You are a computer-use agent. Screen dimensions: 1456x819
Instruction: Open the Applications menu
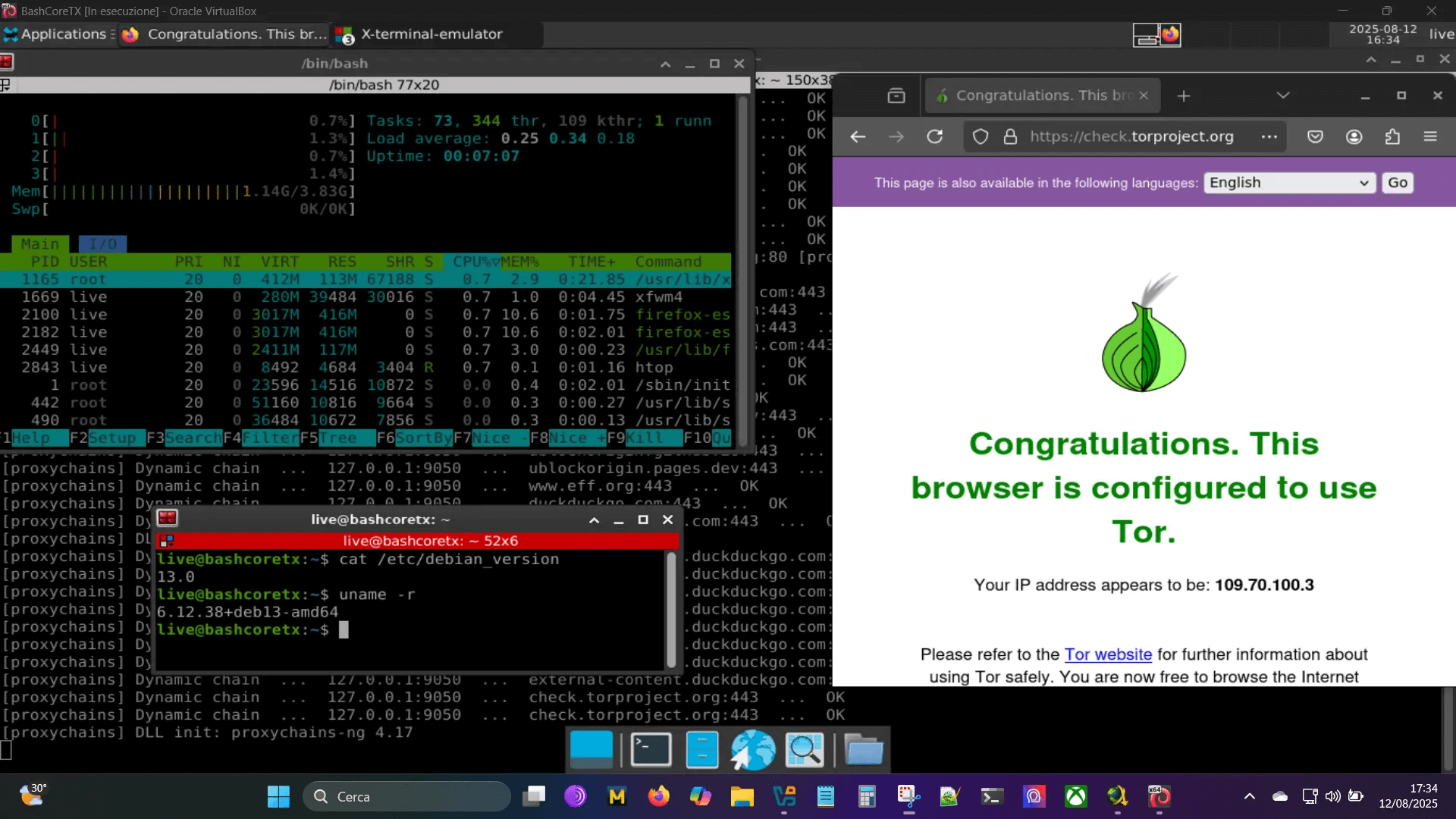58,34
